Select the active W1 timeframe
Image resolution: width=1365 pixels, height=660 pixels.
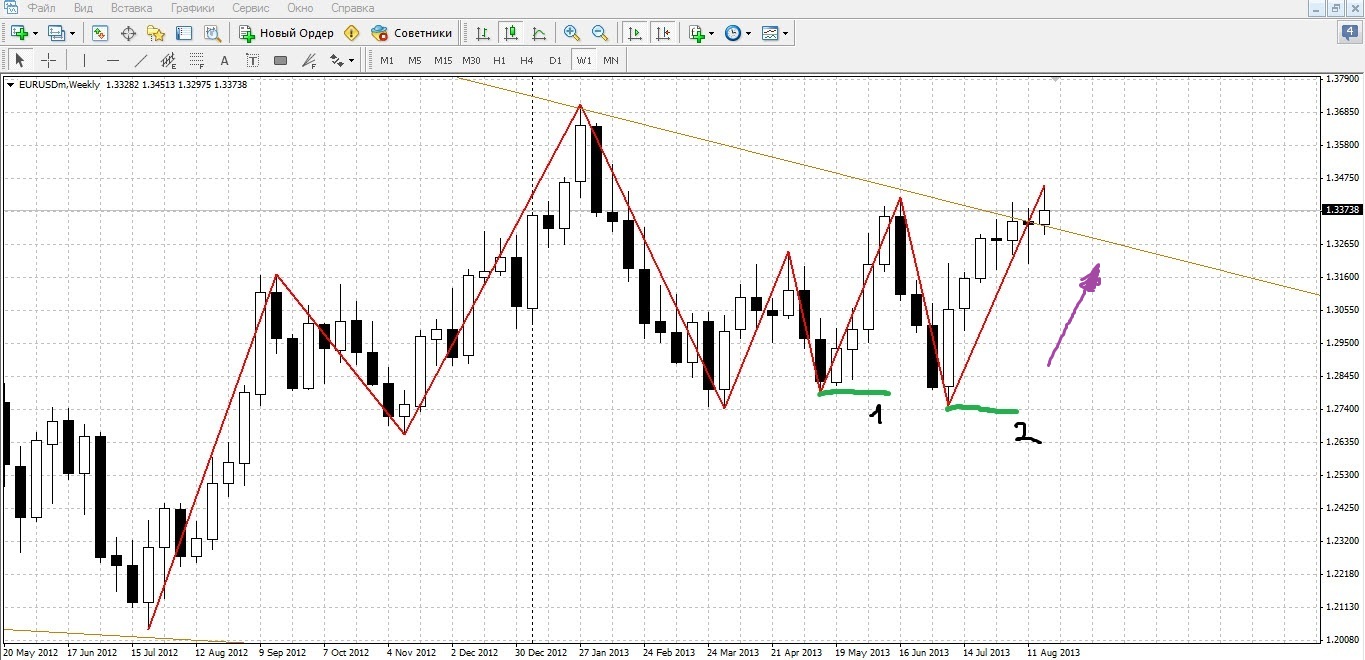point(583,60)
